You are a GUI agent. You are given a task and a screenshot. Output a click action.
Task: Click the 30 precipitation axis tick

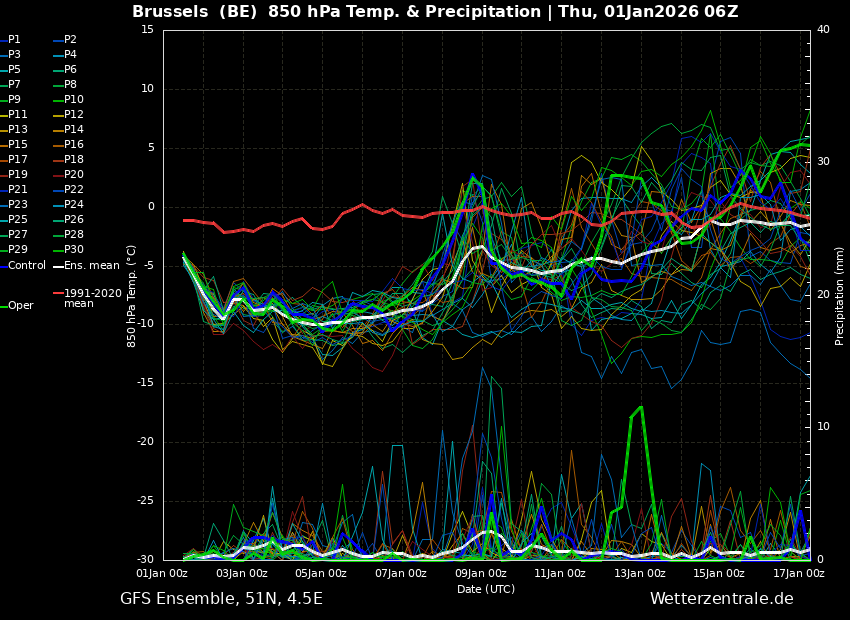[823, 162]
